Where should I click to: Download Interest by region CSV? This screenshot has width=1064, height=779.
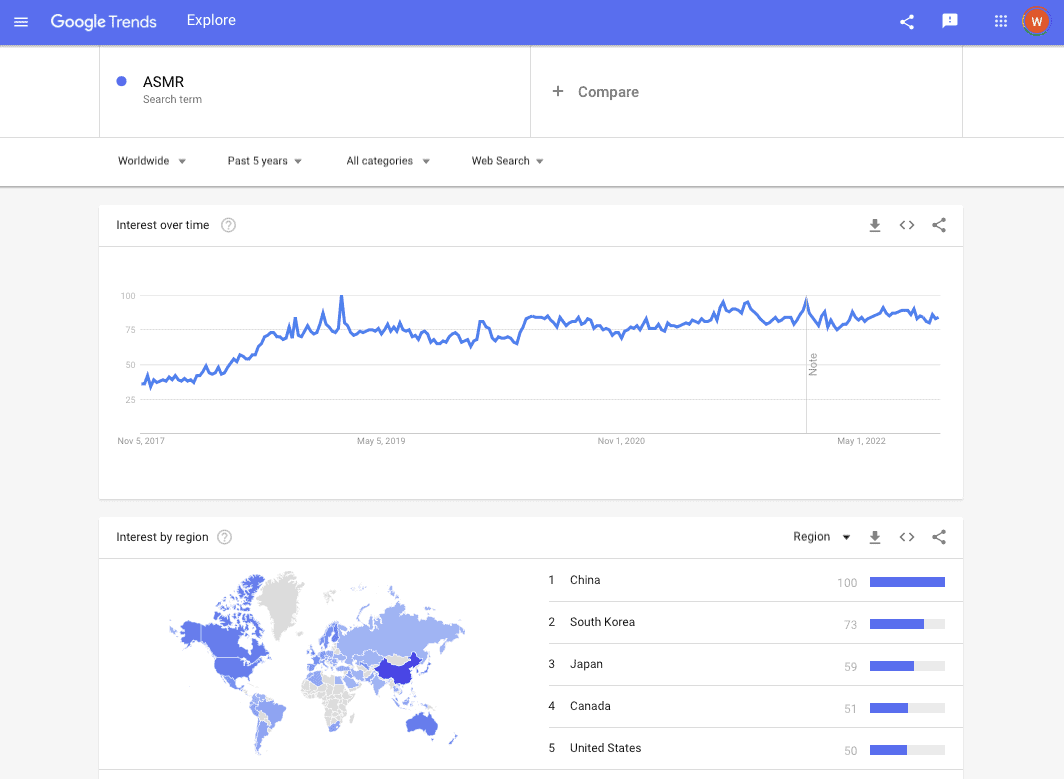pyautogui.click(x=875, y=537)
